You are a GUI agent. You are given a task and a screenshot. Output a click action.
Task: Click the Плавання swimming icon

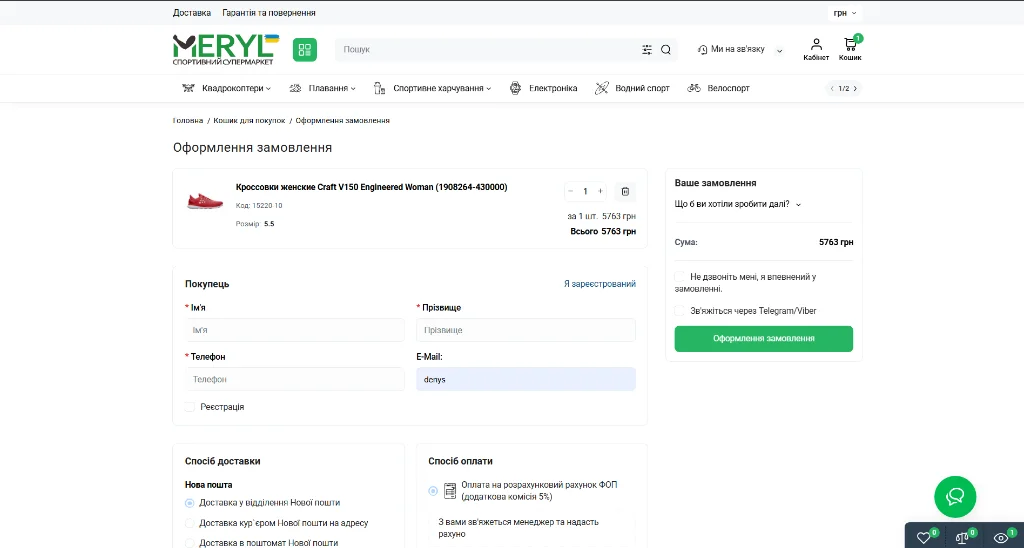tap(295, 88)
